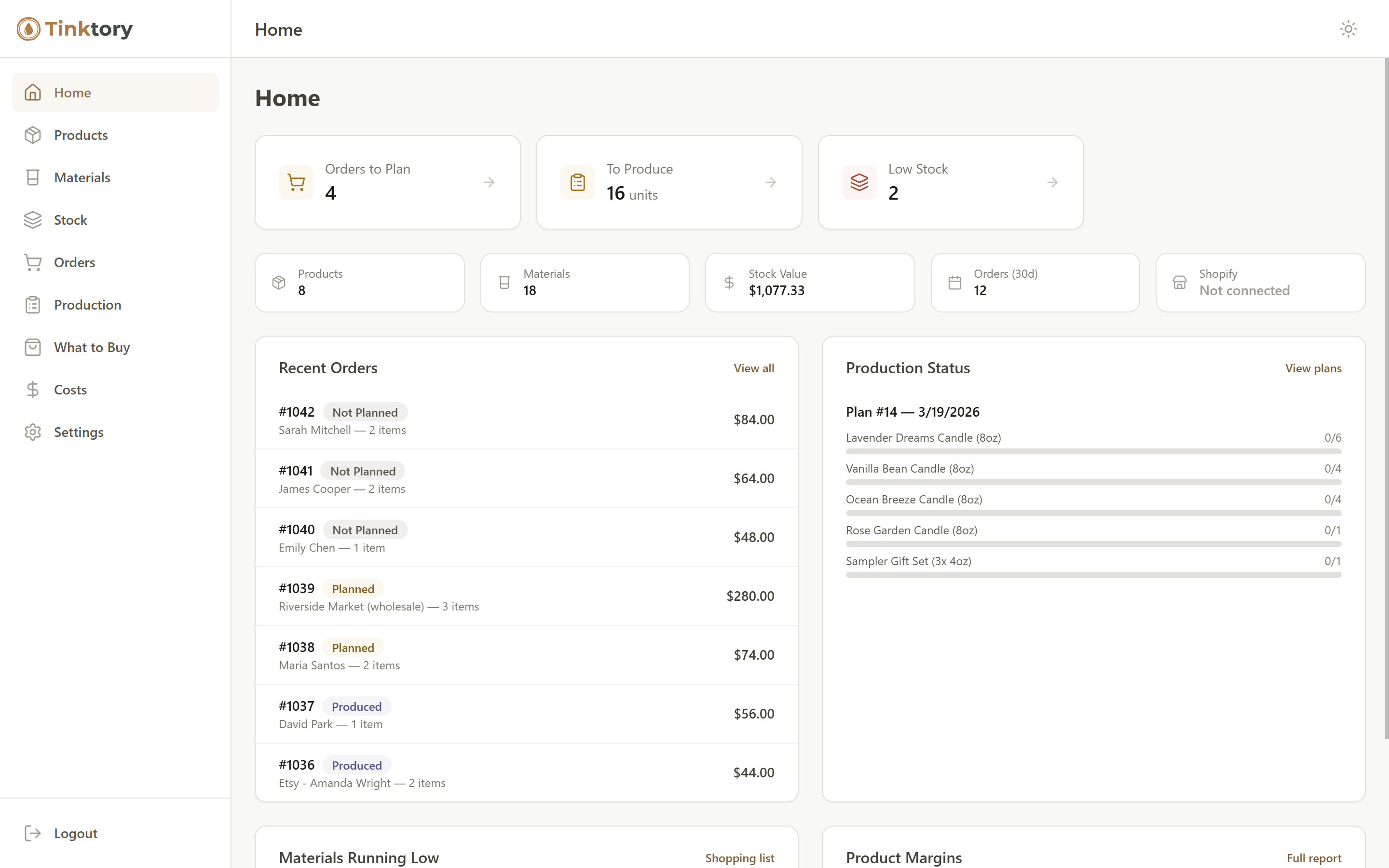Click View all in Recent Orders
This screenshot has height=868, width=1389.
(753, 368)
